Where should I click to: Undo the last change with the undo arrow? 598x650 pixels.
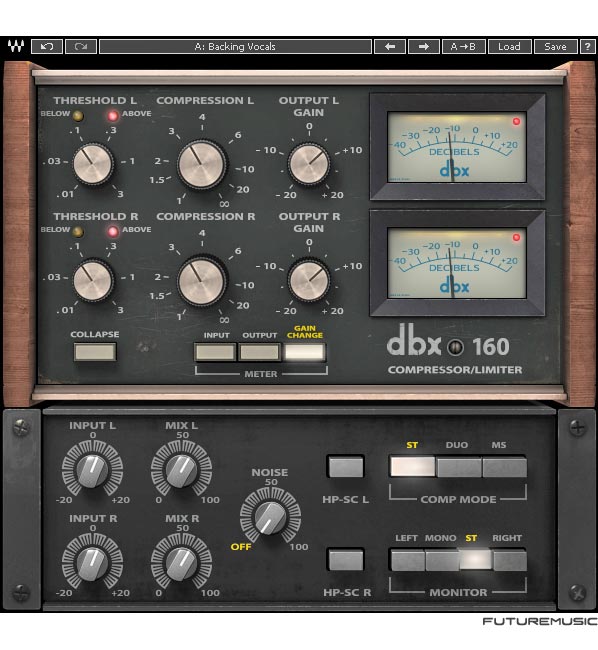(47, 46)
